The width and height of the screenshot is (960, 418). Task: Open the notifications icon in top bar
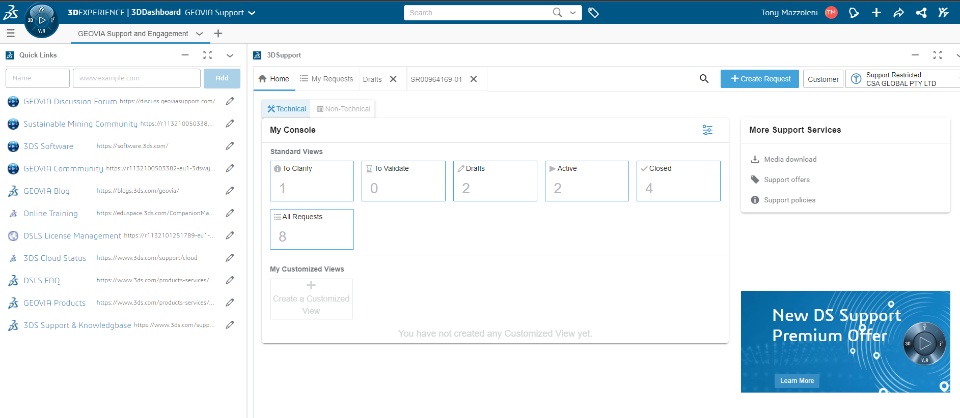pos(853,12)
